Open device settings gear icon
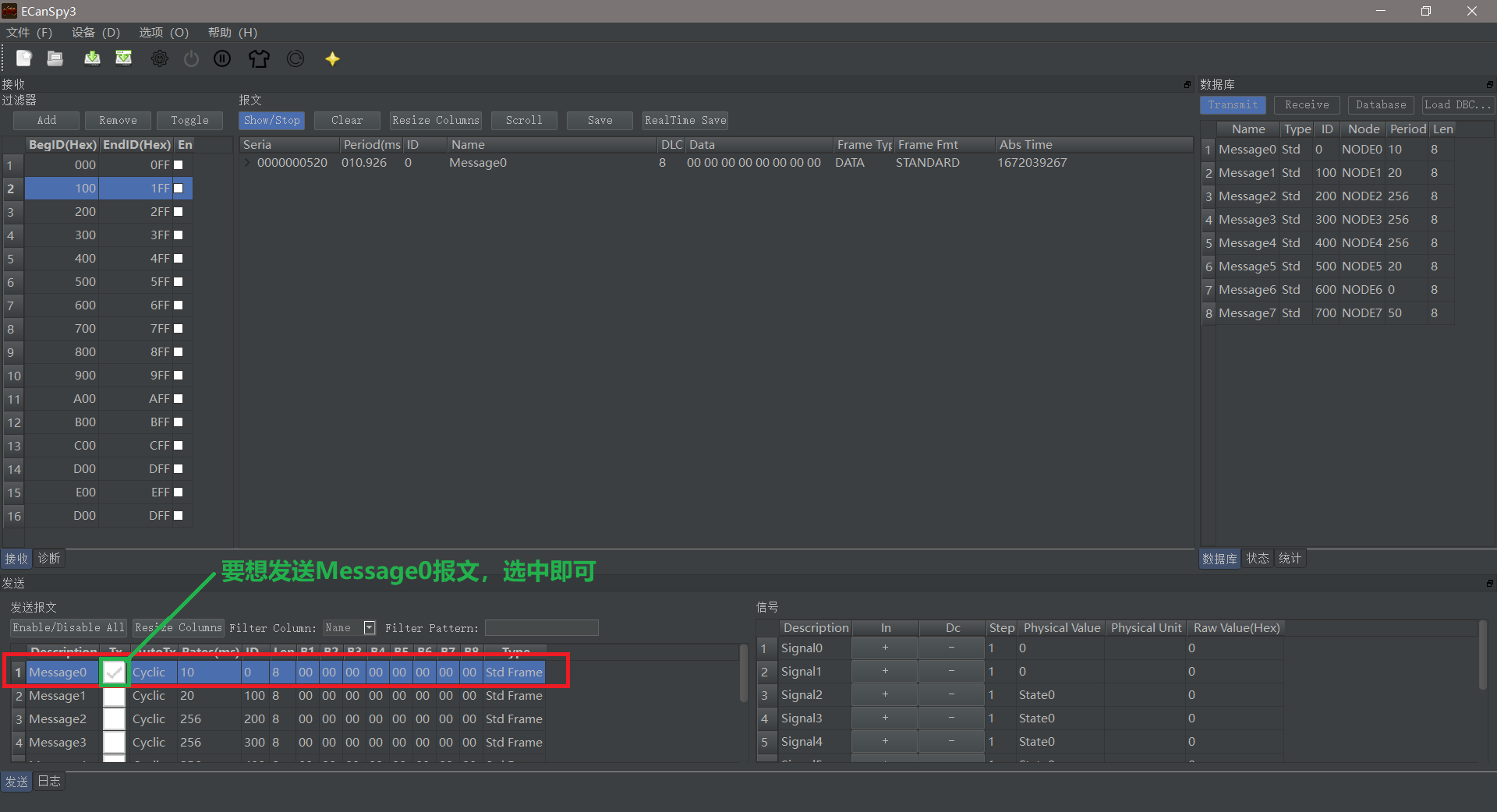 [160, 58]
